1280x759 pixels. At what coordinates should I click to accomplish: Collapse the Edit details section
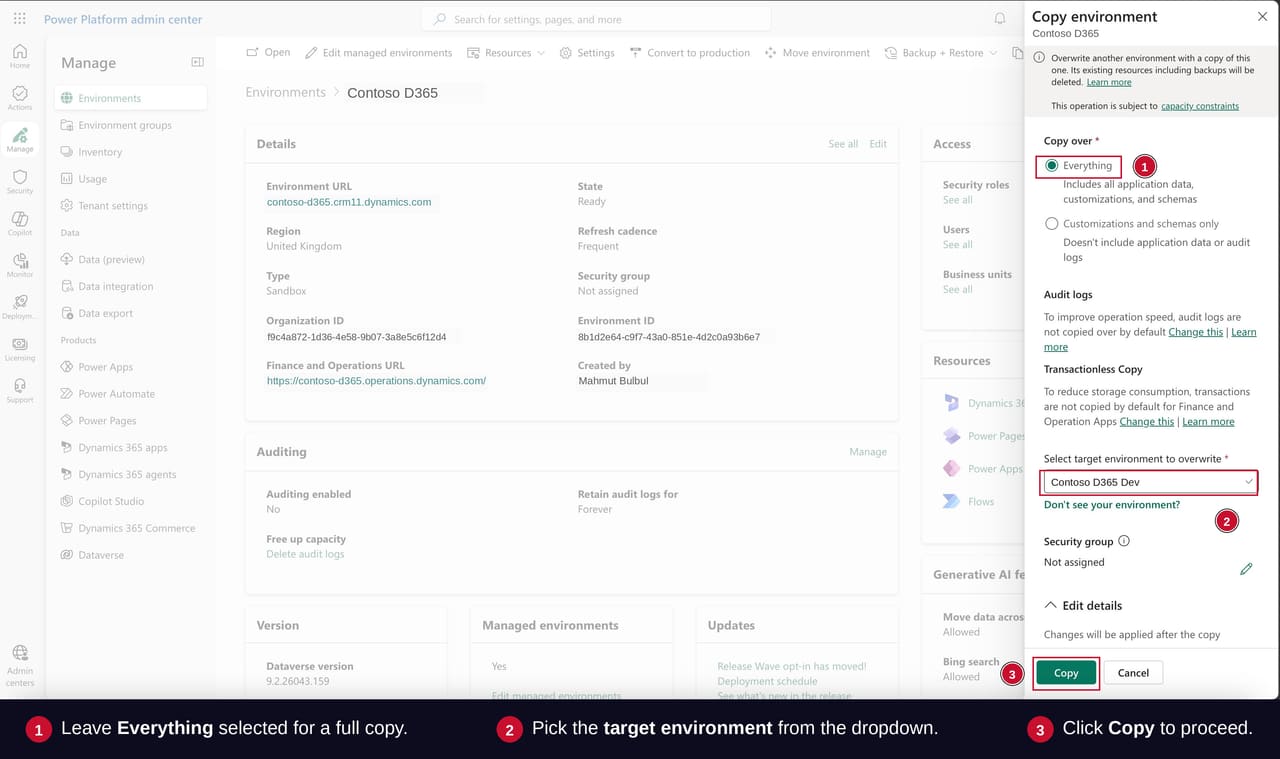click(x=1083, y=605)
